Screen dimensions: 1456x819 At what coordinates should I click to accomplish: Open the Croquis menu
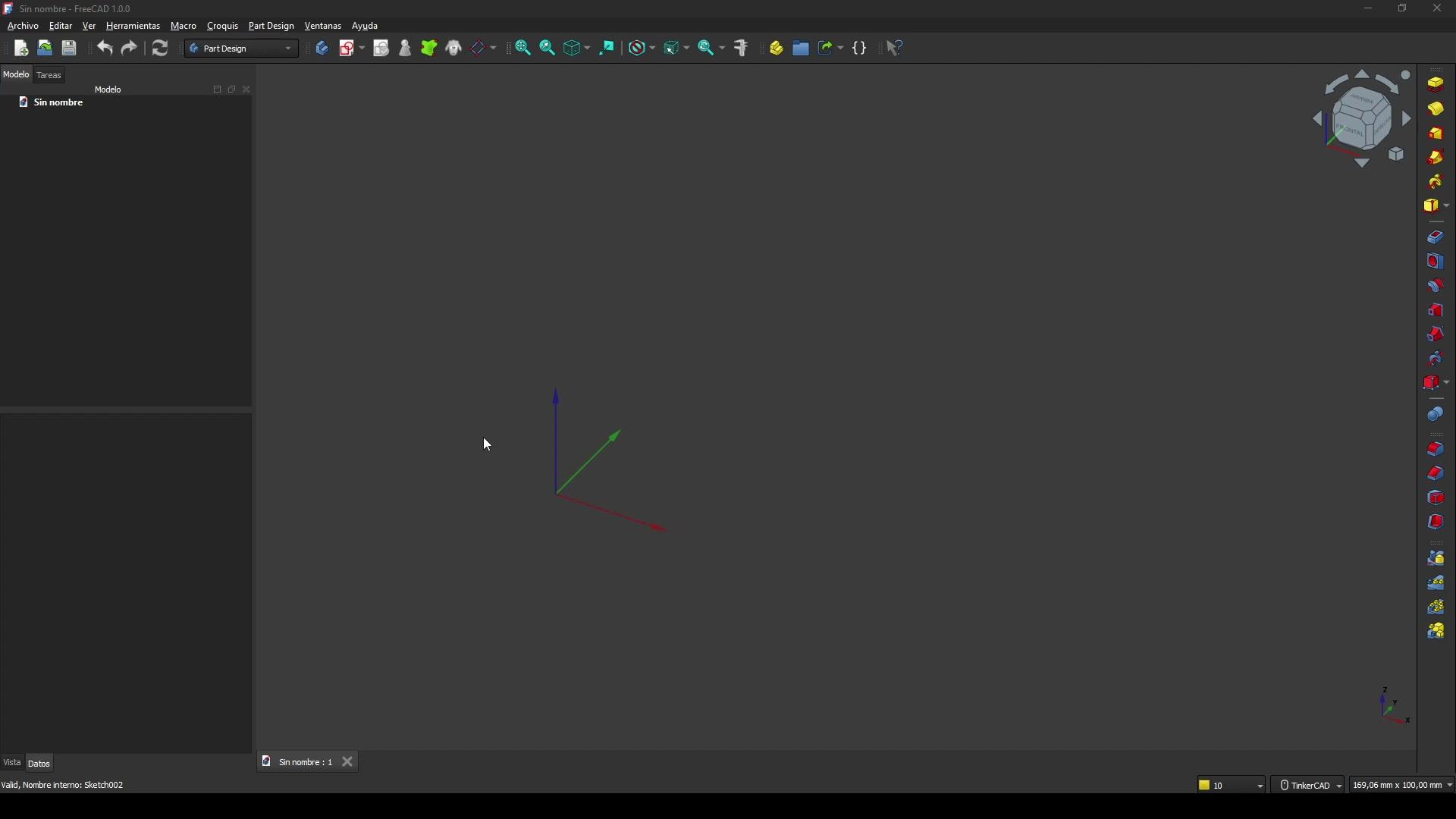(223, 26)
